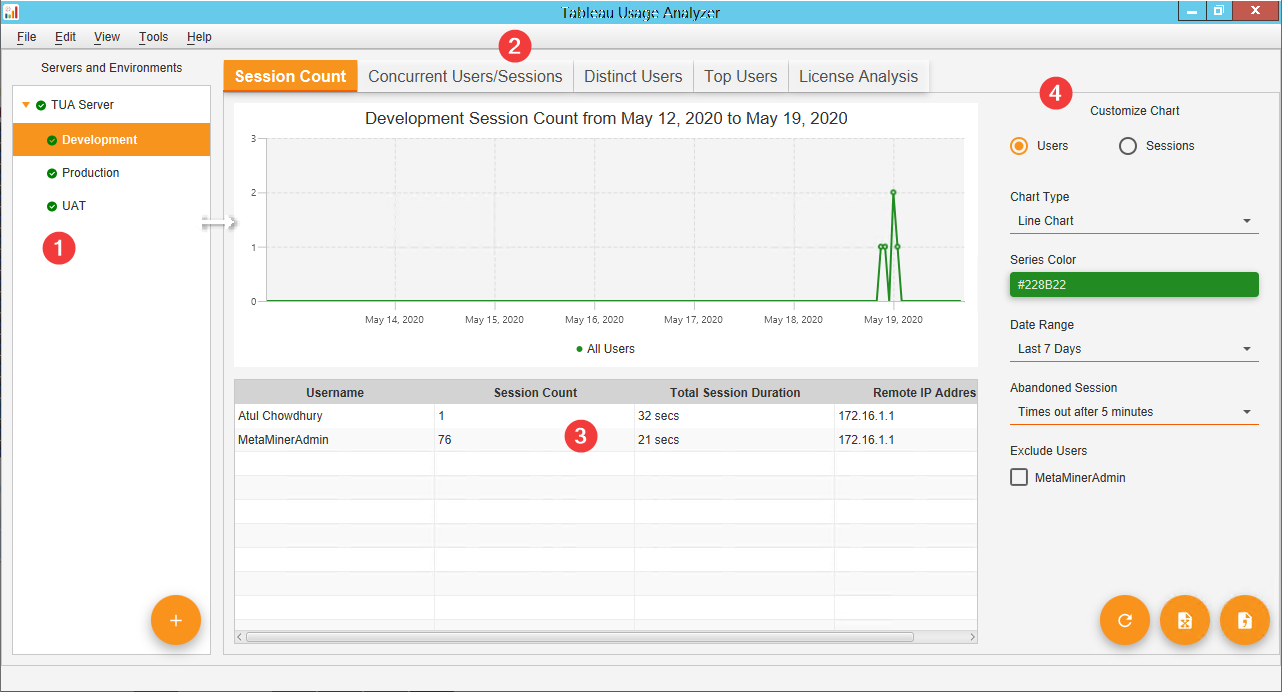Select the Sessions radio button
The height and width of the screenshot is (692, 1282).
click(1128, 146)
